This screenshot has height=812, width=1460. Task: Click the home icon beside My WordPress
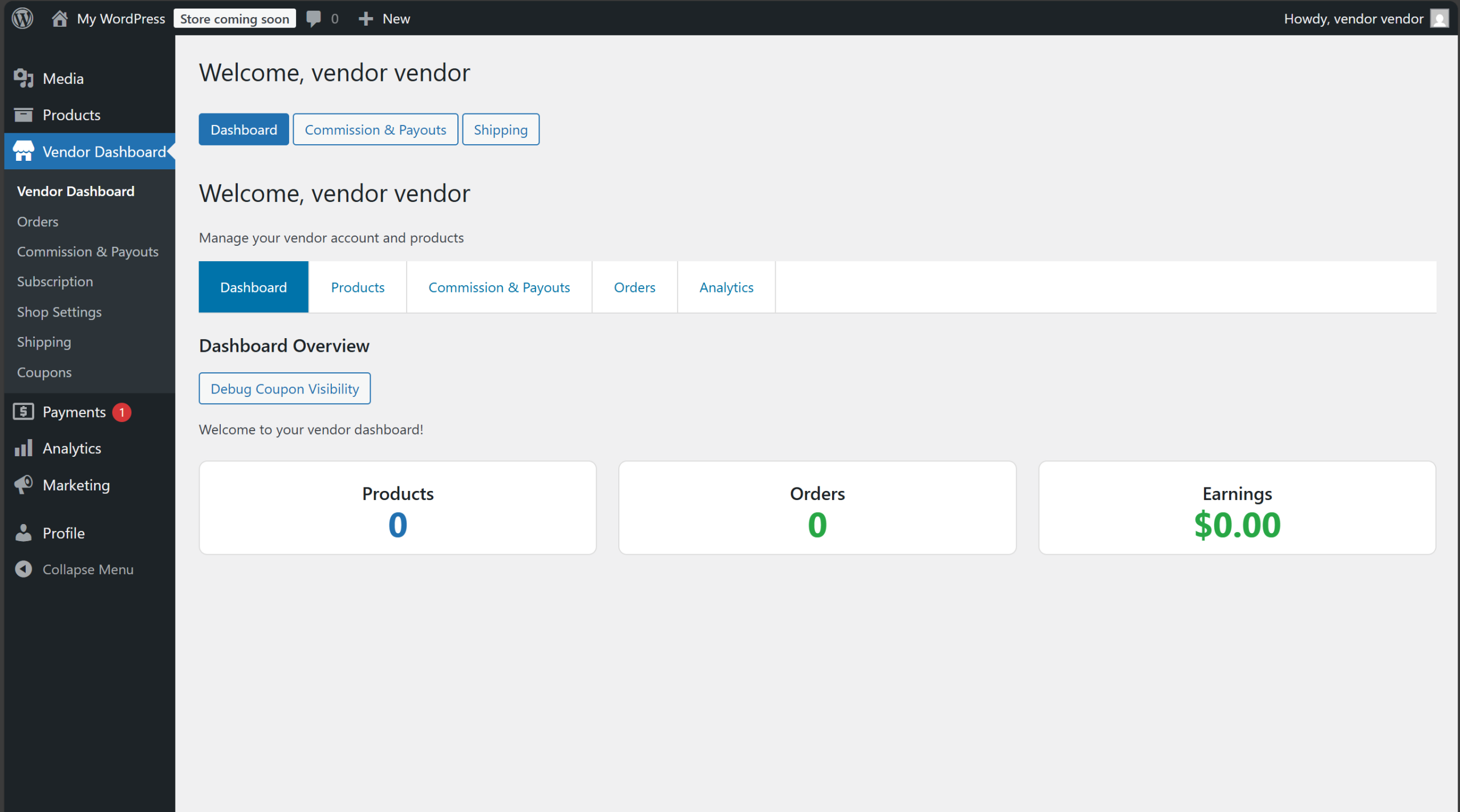tap(59, 18)
